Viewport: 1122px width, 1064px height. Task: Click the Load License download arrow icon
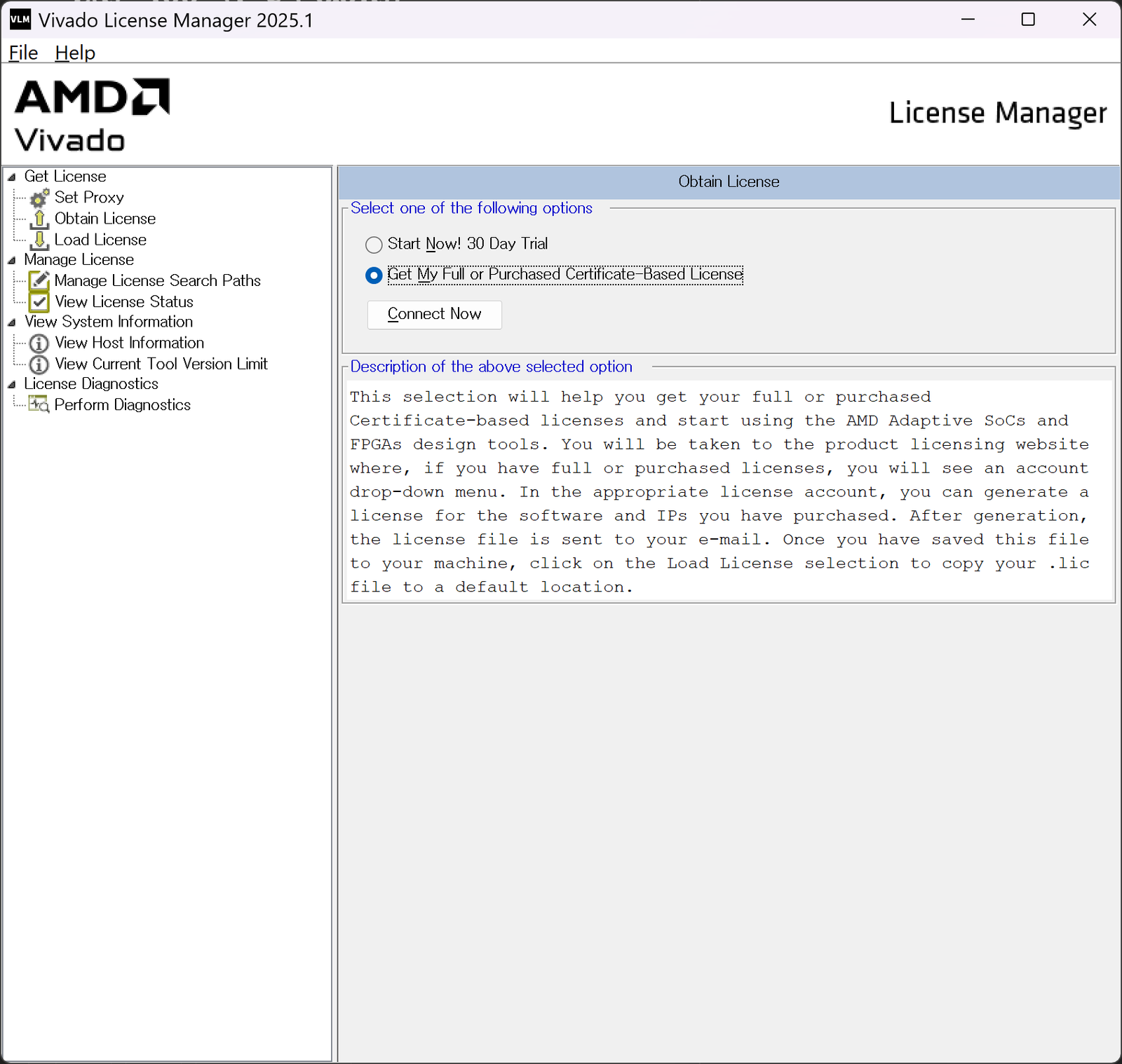click(39, 240)
